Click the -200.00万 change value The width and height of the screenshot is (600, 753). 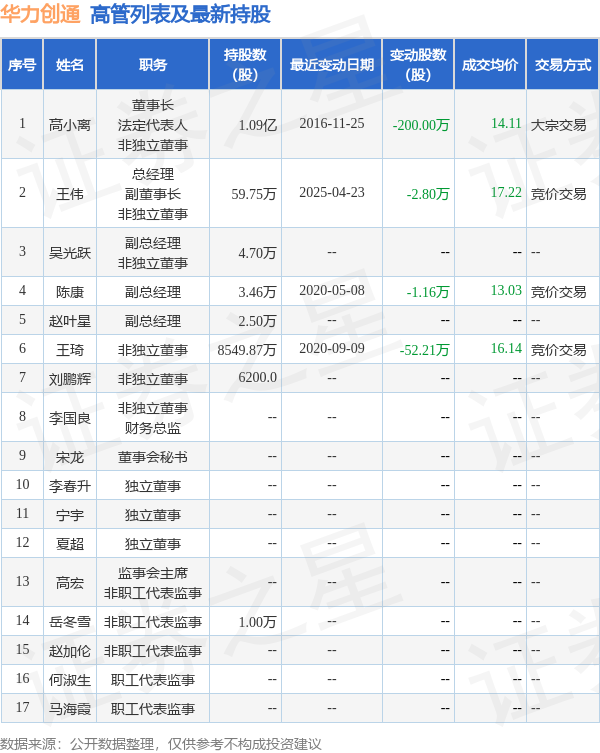point(421,125)
